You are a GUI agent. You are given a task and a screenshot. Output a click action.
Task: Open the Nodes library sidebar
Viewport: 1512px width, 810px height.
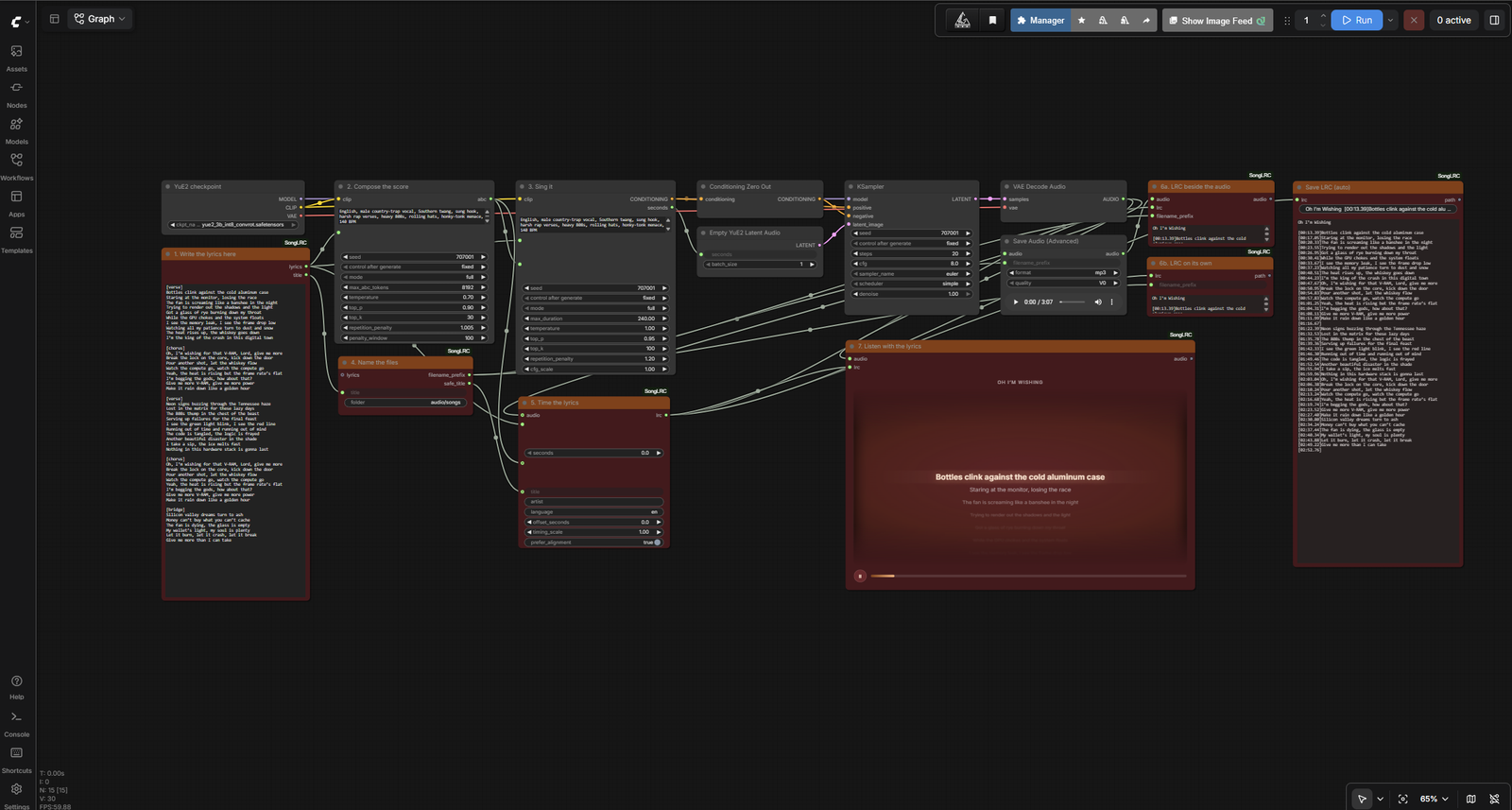point(17,93)
